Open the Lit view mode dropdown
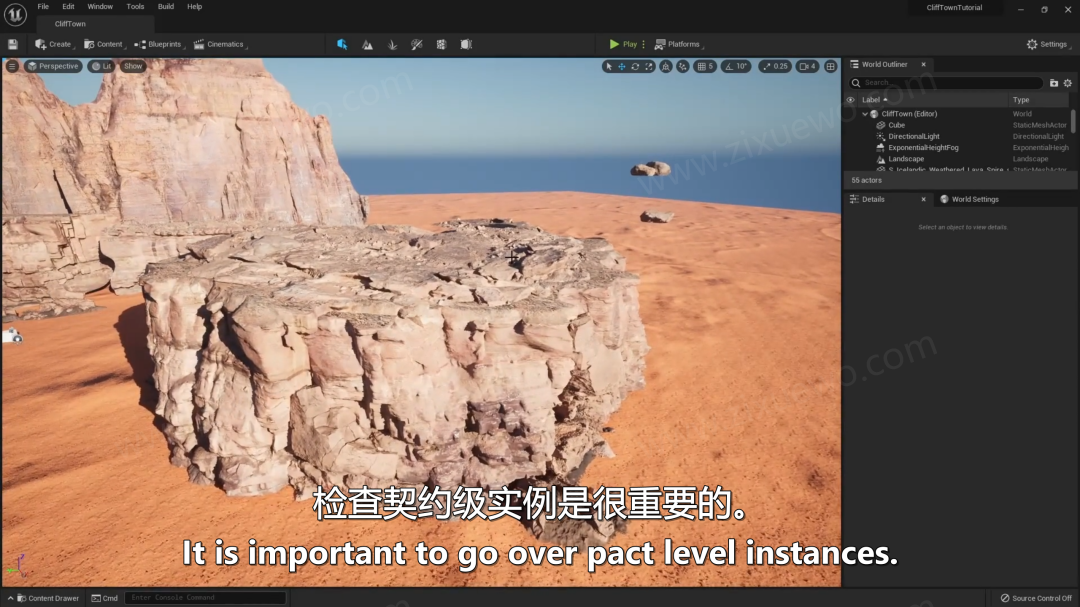The image size is (1080, 607). (101, 66)
